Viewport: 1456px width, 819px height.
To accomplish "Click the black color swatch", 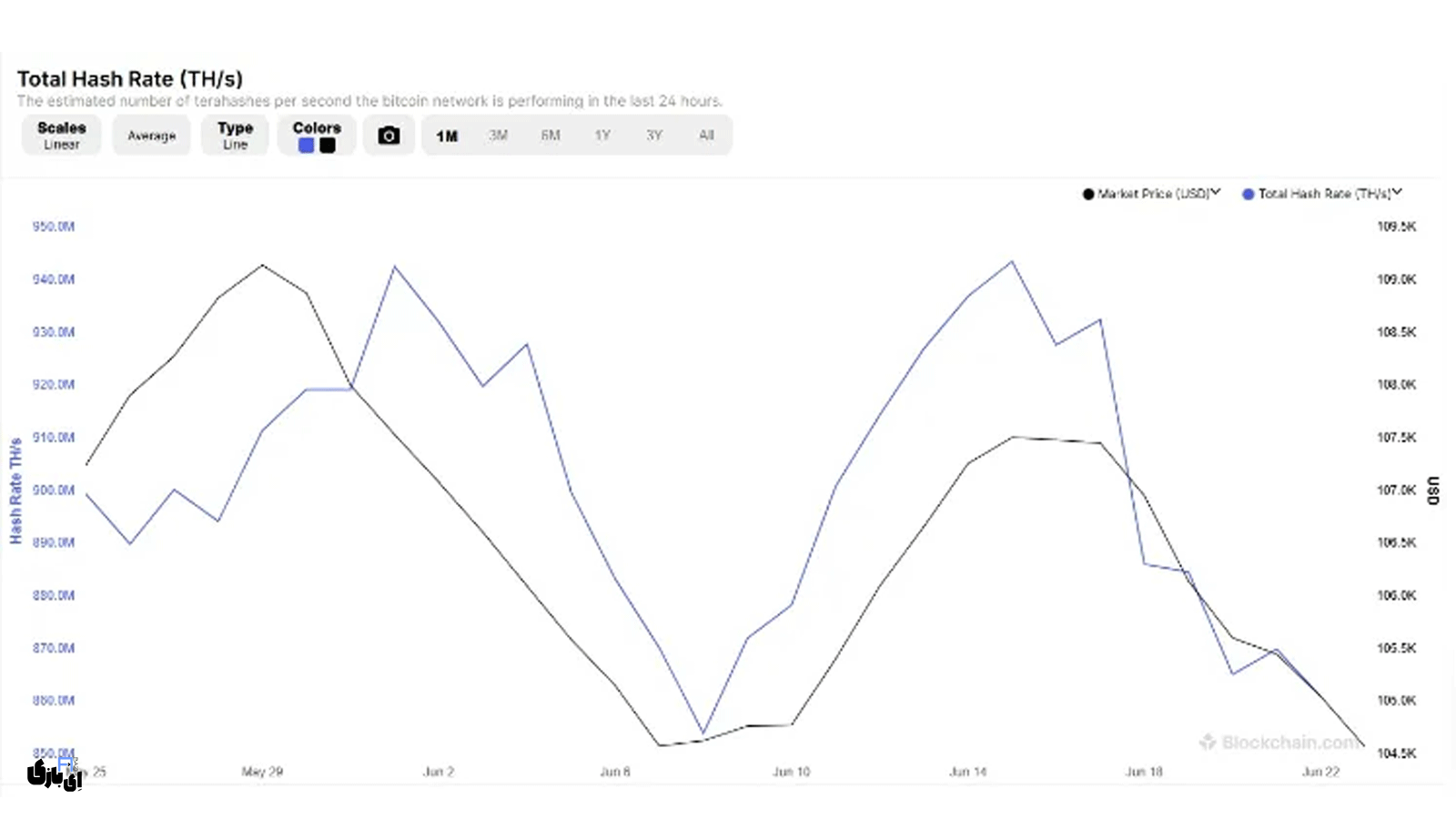I will pos(328,146).
